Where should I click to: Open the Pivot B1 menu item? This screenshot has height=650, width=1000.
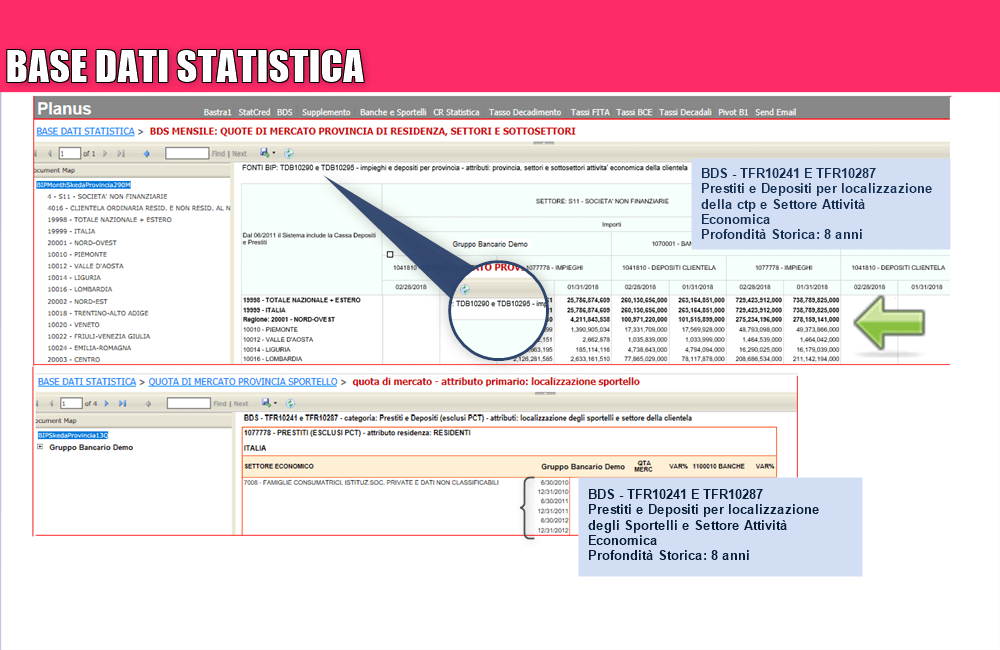(733, 112)
